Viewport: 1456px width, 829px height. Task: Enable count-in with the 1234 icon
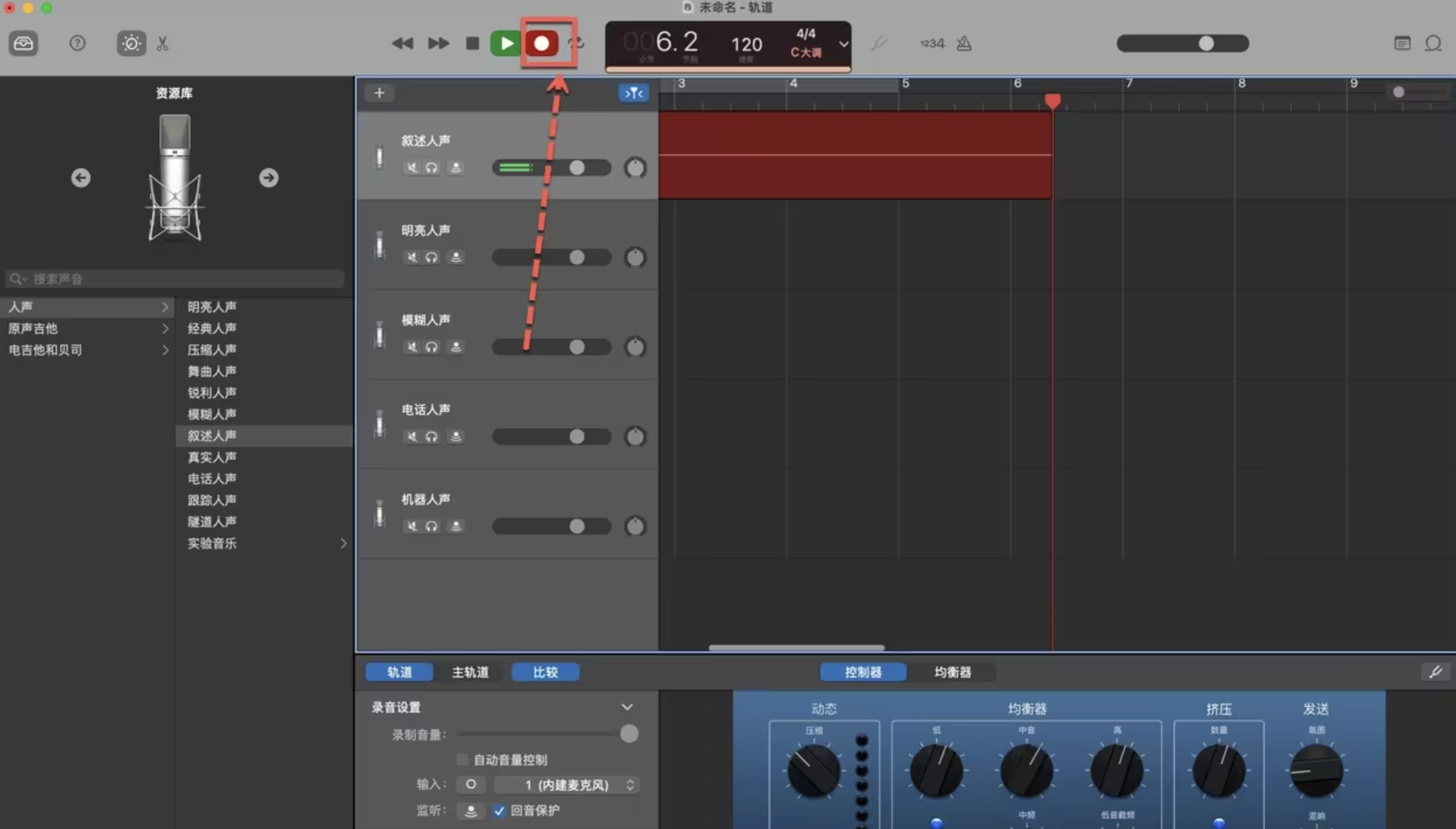[x=931, y=44]
